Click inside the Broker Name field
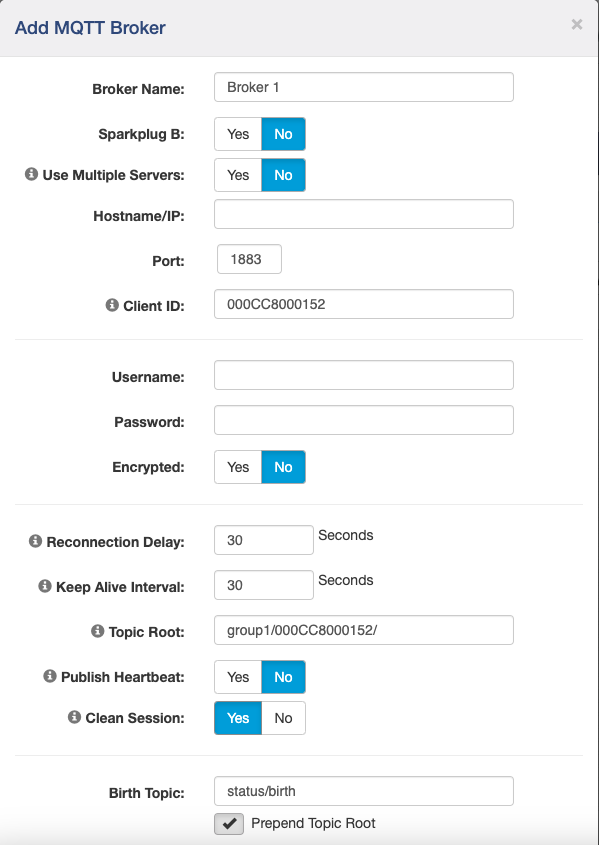Screen dimensions: 599x845 tap(363, 87)
